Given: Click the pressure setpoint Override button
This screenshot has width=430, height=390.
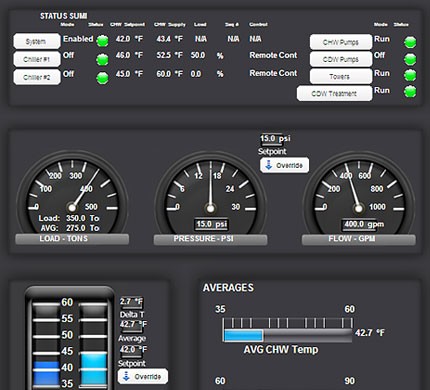Looking at the screenshot, I should point(284,165).
